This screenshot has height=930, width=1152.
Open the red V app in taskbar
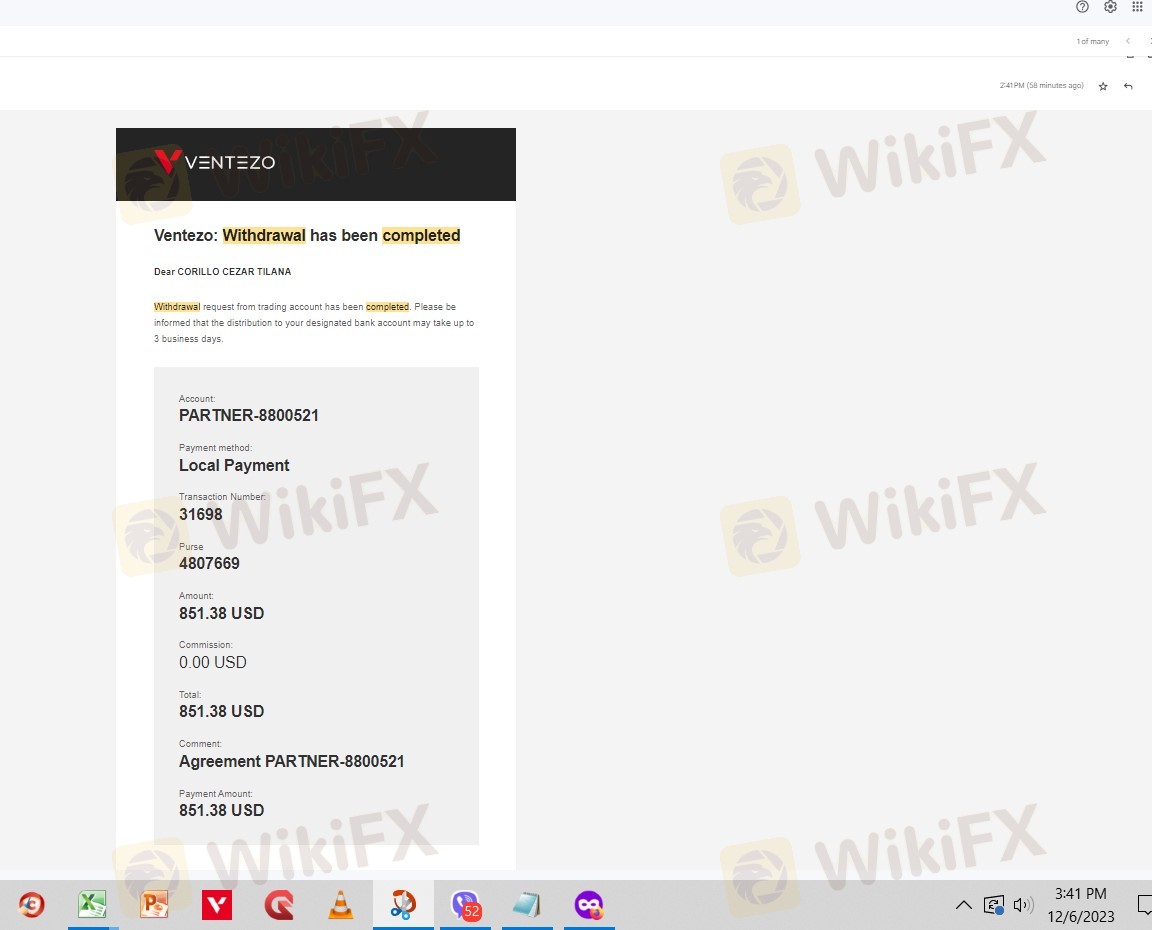(x=217, y=905)
